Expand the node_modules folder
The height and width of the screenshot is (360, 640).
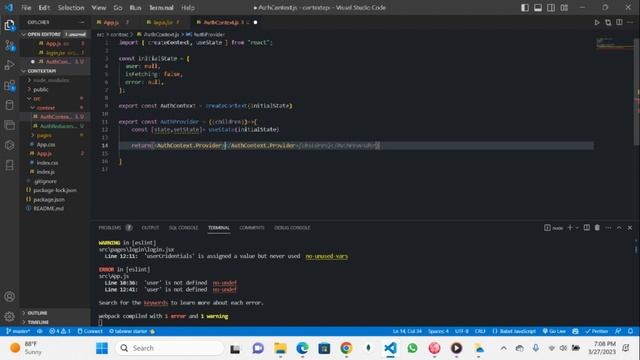click(51, 80)
